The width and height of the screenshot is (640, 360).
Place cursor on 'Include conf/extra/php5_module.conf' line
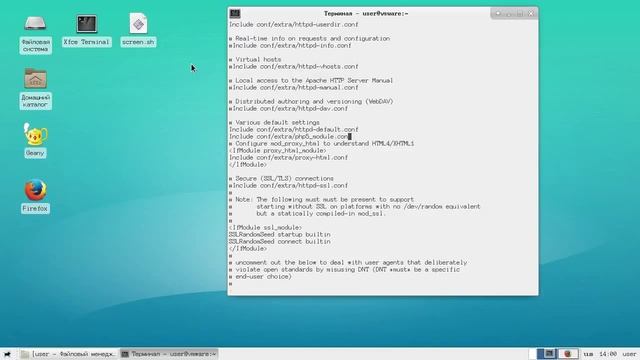click(x=290, y=136)
